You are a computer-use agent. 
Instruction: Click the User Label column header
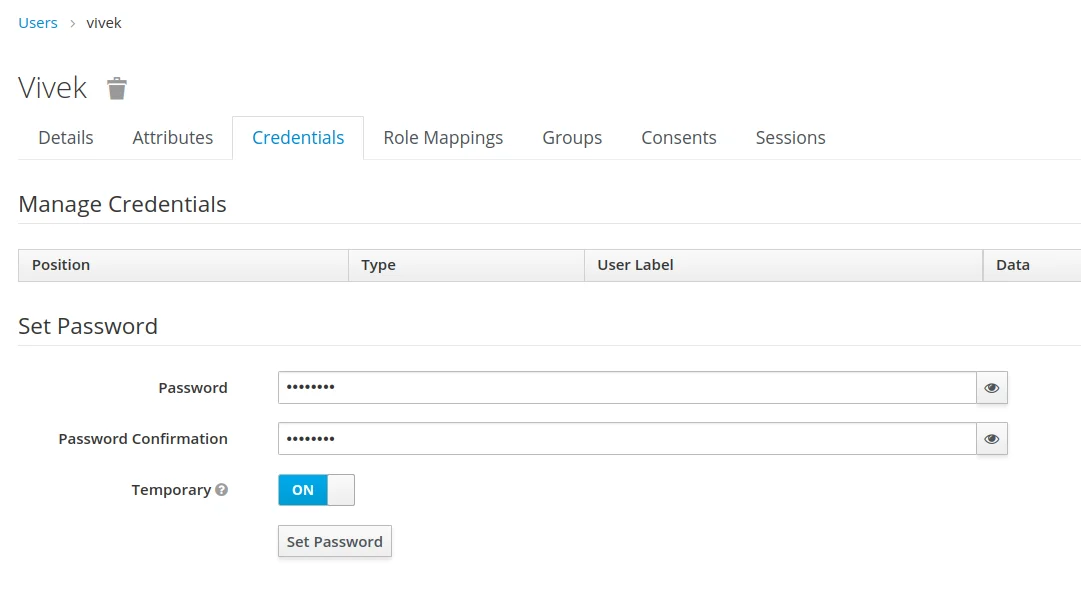pyautogui.click(x=783, y=266)
